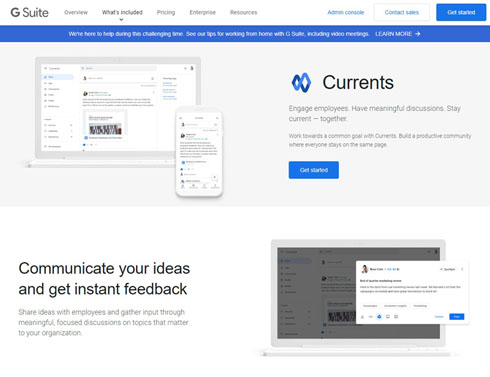
Task: Click the Currents logo icon
Action: coord(301,82)
